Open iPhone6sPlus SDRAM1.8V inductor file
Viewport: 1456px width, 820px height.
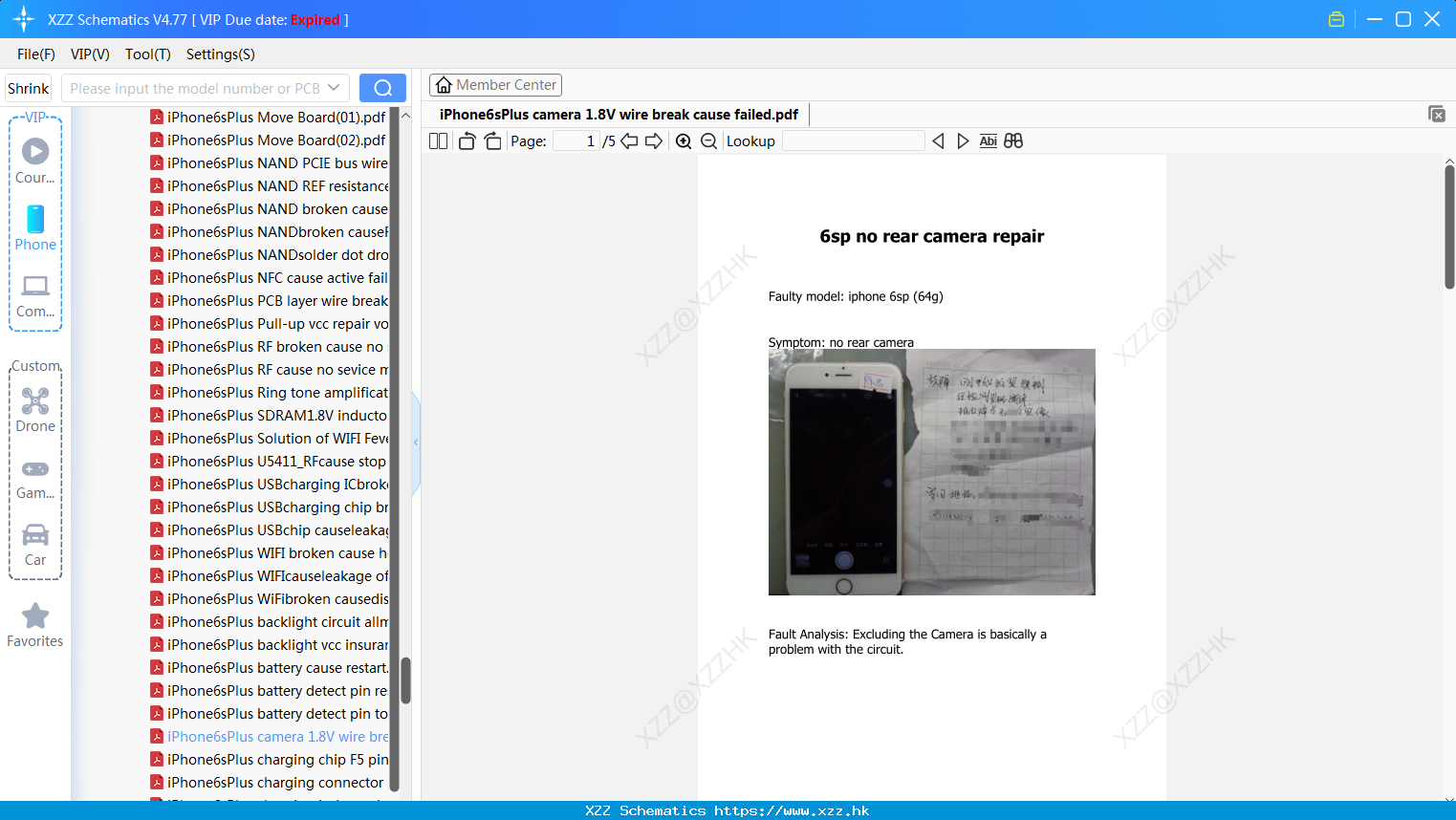[269, 416]
